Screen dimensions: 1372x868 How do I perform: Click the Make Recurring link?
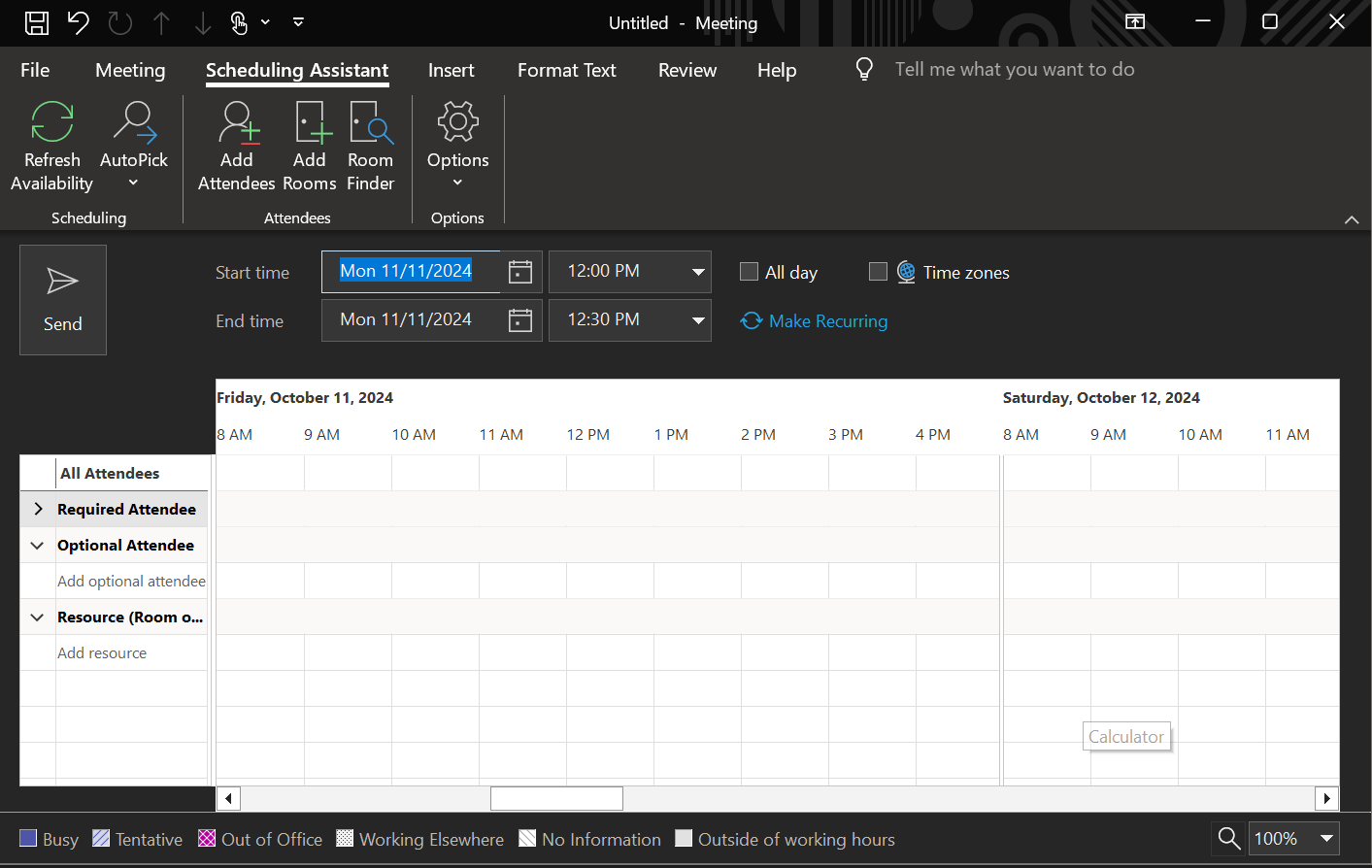(827, 321)
